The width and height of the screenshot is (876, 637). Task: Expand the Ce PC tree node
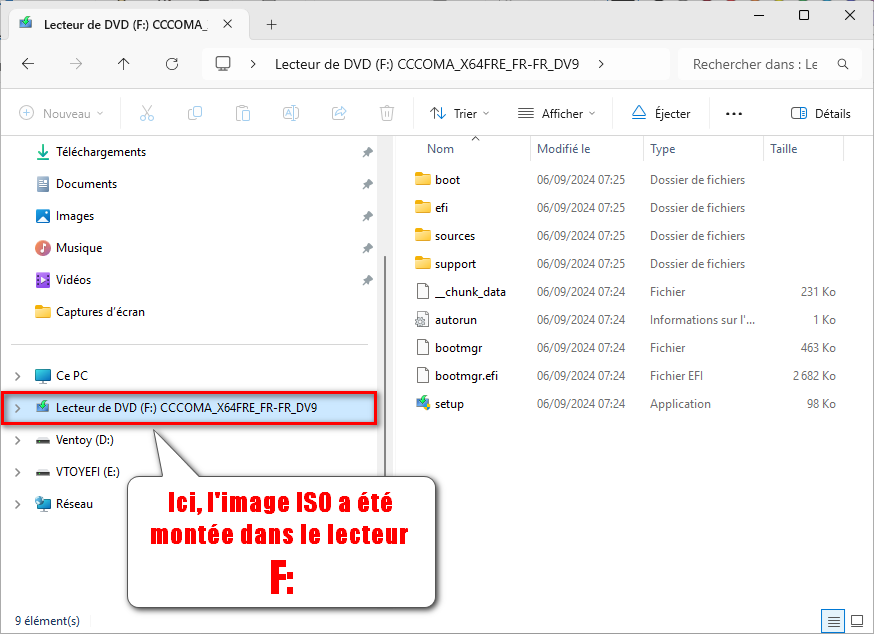(x=18, y=376)
